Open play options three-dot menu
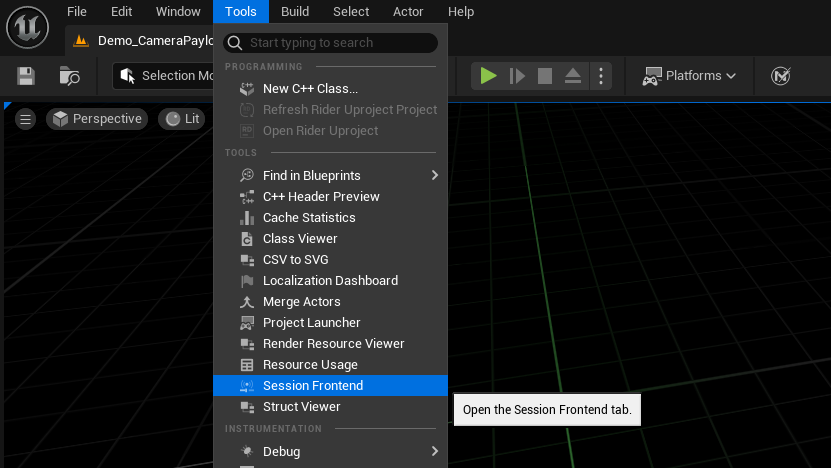The image size is (831, 468). pyautogui.click(x=600, y=76)
